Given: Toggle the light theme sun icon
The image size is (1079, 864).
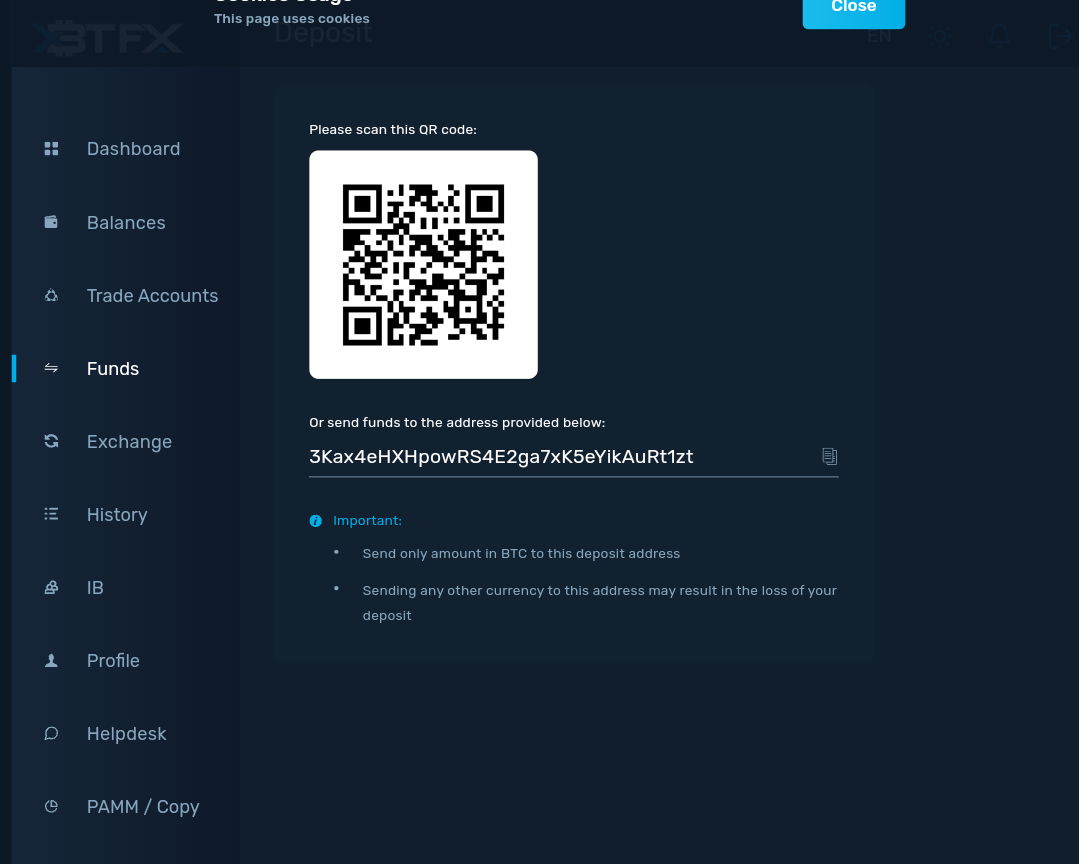Looking at the screenshot, I should [940, 36].
